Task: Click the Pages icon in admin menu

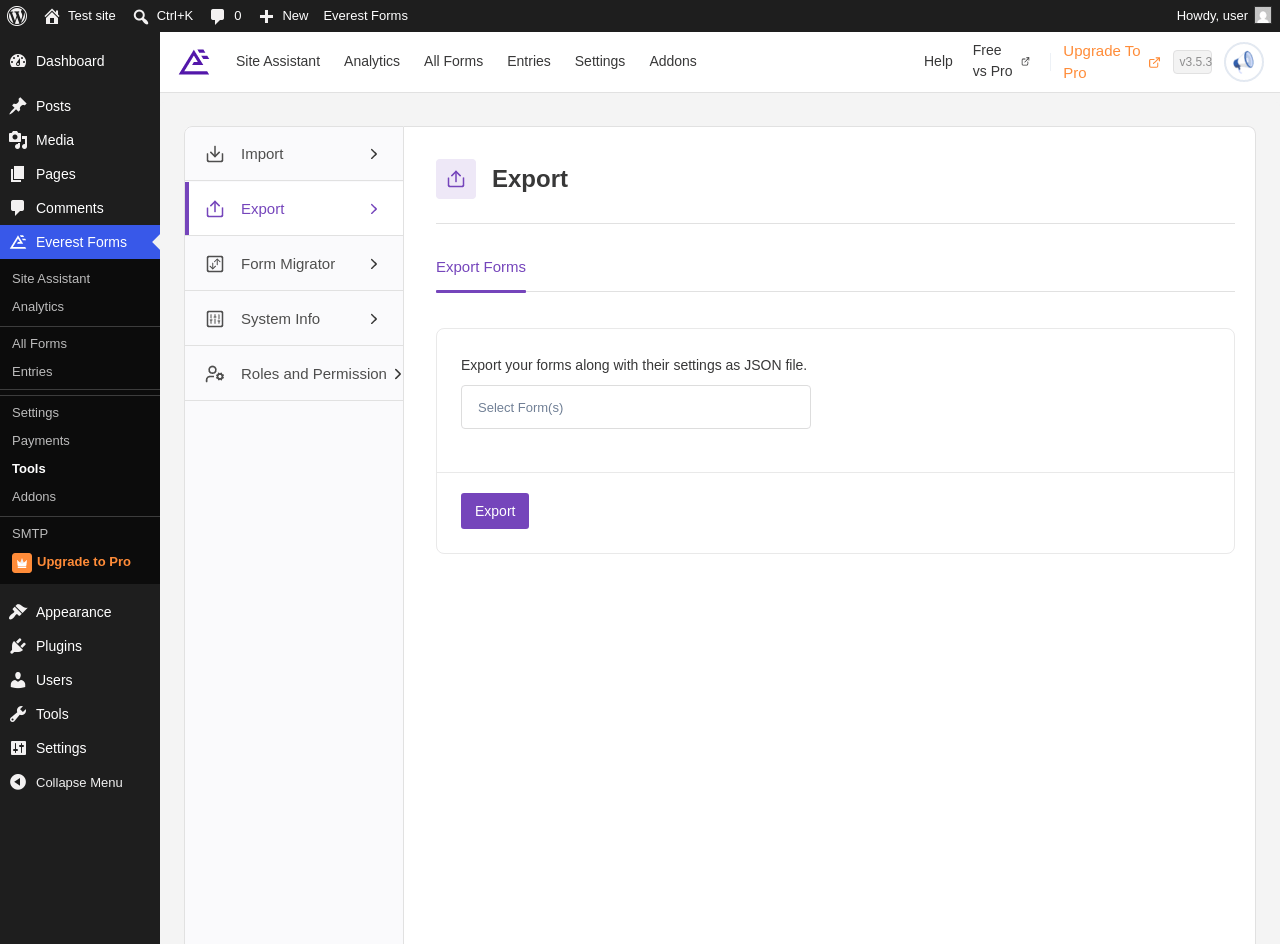Action: 18,174
